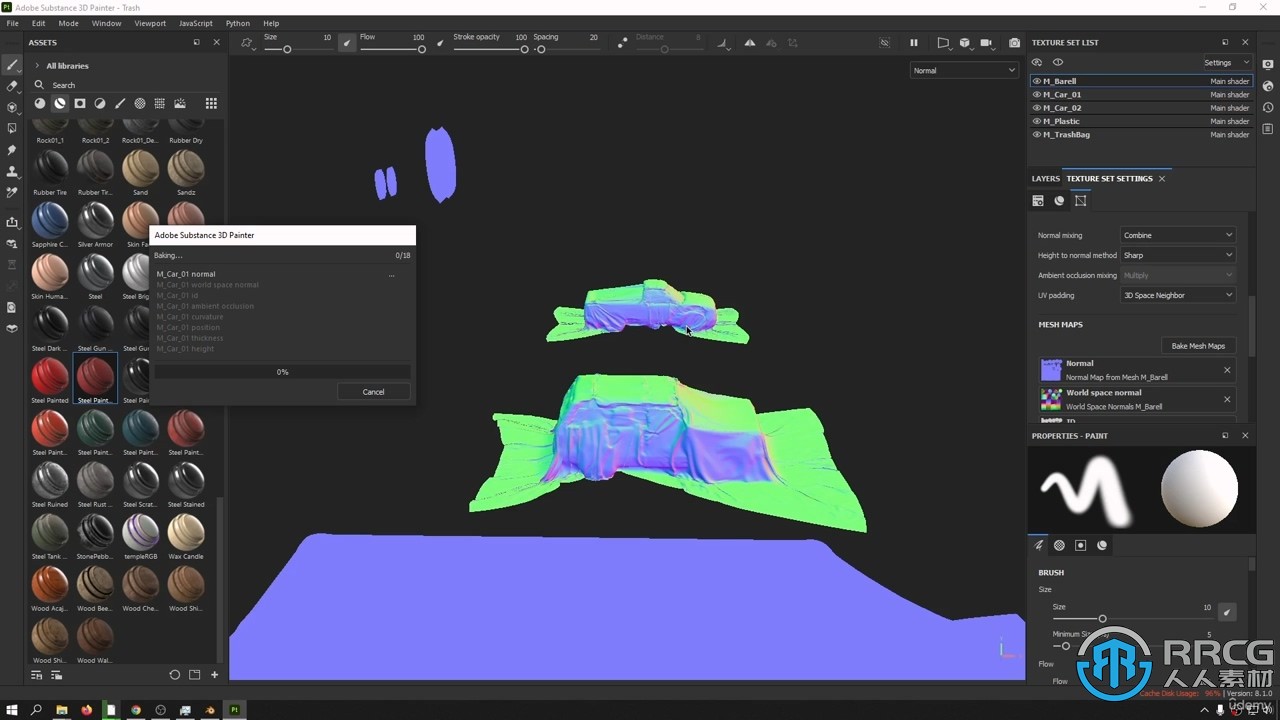Select the Texture Set Settings tab
Image resolution: width=1280 pixels, height=720 pixels.
point(1109,178)
